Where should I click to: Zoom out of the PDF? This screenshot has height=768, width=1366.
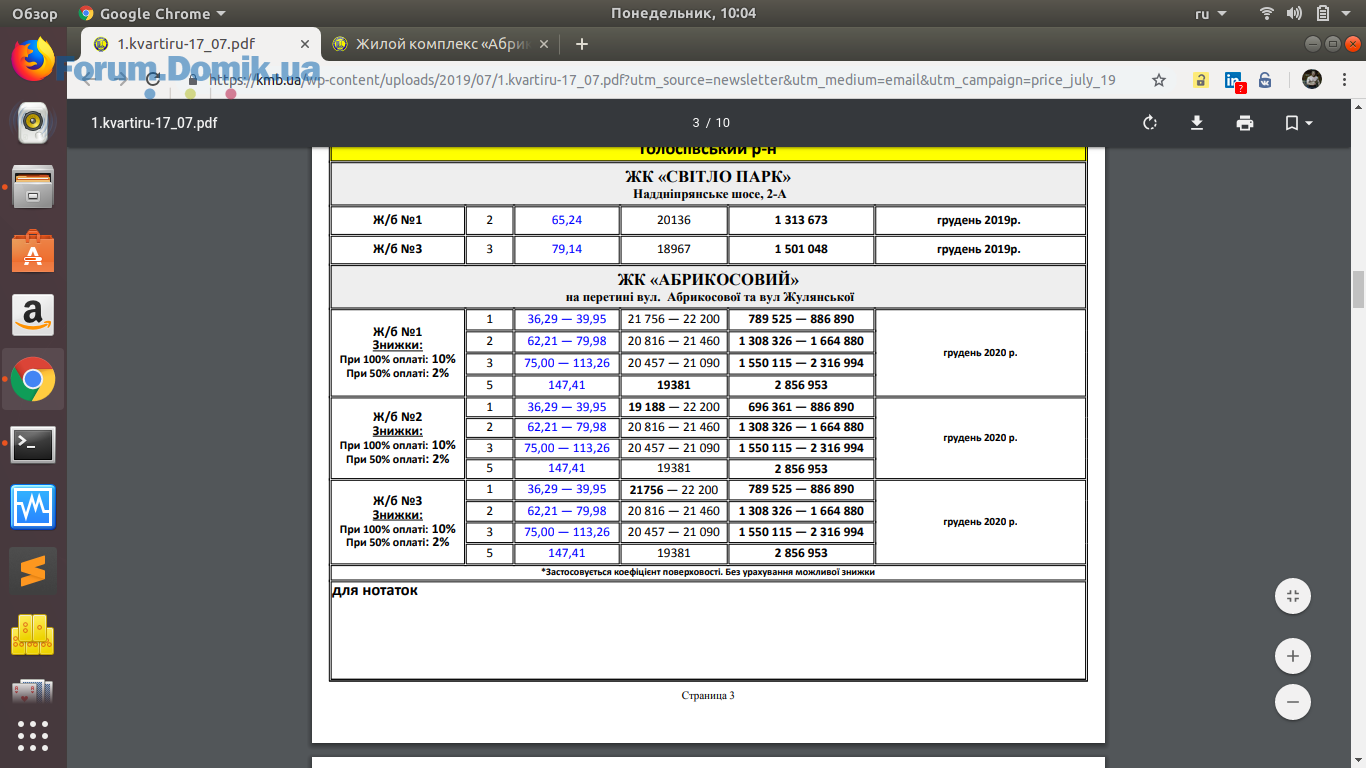[x=1293, y=702]
